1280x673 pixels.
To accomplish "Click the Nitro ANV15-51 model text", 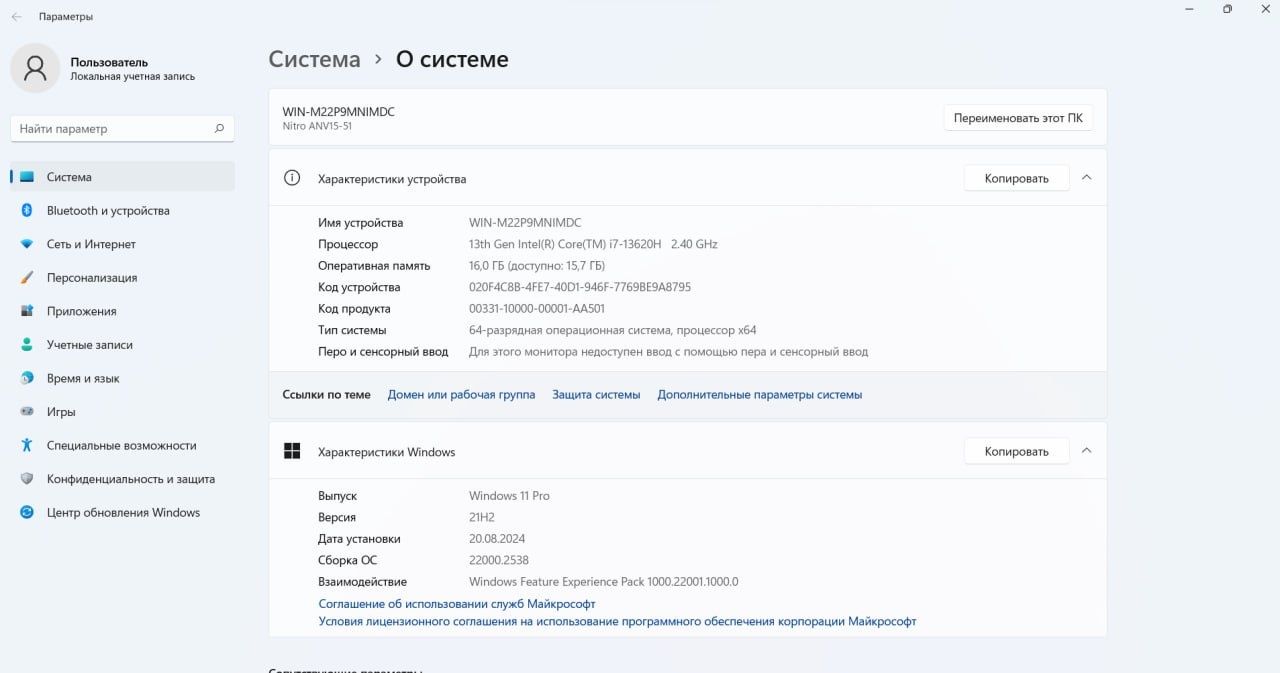I will [317, 126].
